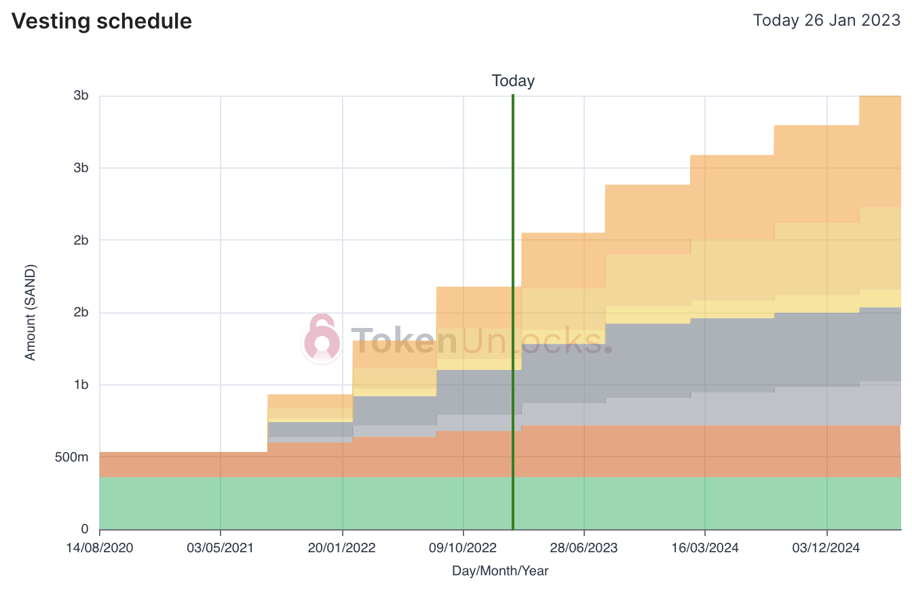Click the 20/01/2022 x-axis date label
This screenshot has width=912, height=599.
pos(342,548)
